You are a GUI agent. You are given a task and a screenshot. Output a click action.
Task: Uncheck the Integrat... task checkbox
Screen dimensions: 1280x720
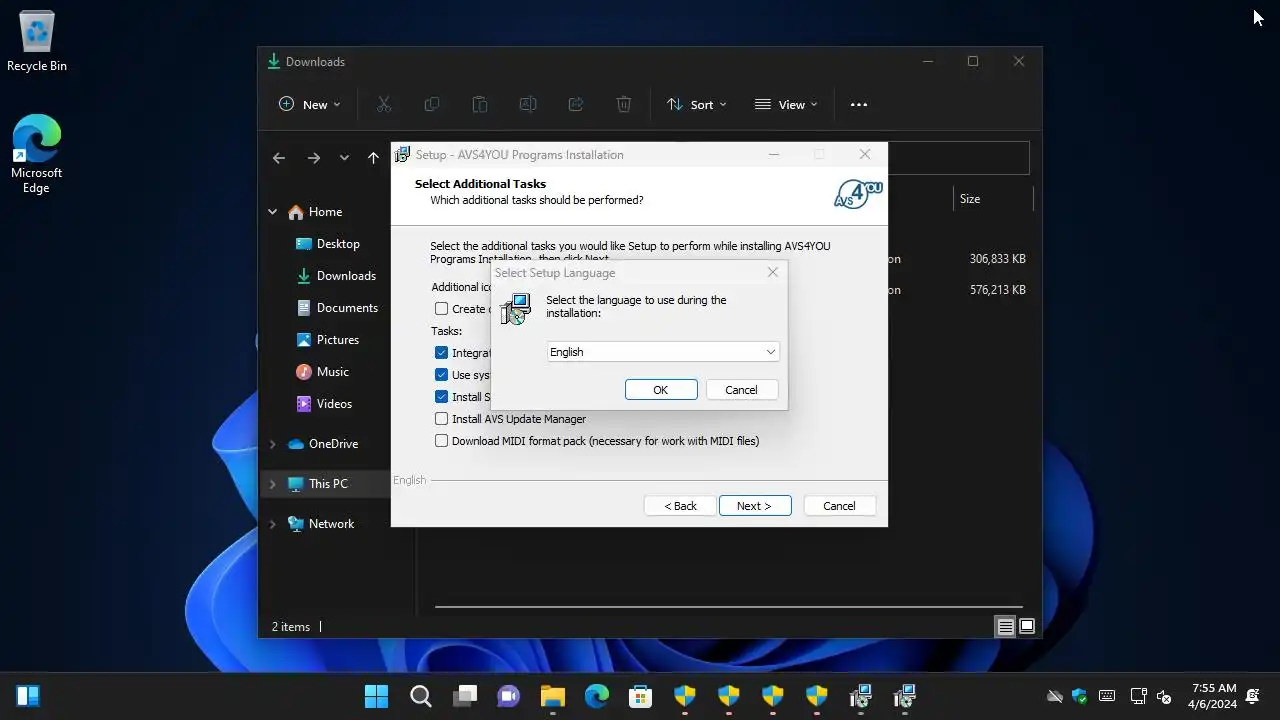pos(441,353)
